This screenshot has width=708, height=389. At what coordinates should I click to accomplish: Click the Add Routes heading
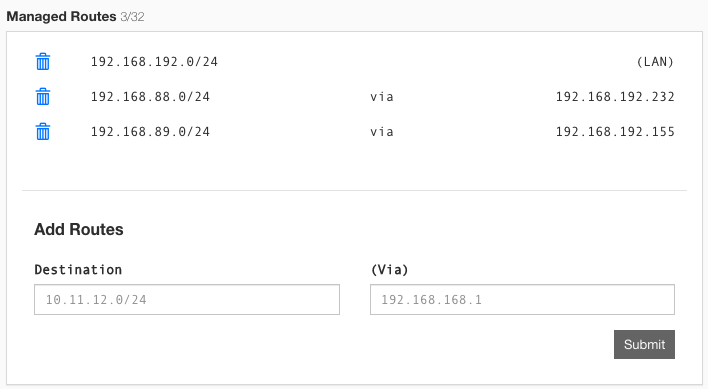79,229
